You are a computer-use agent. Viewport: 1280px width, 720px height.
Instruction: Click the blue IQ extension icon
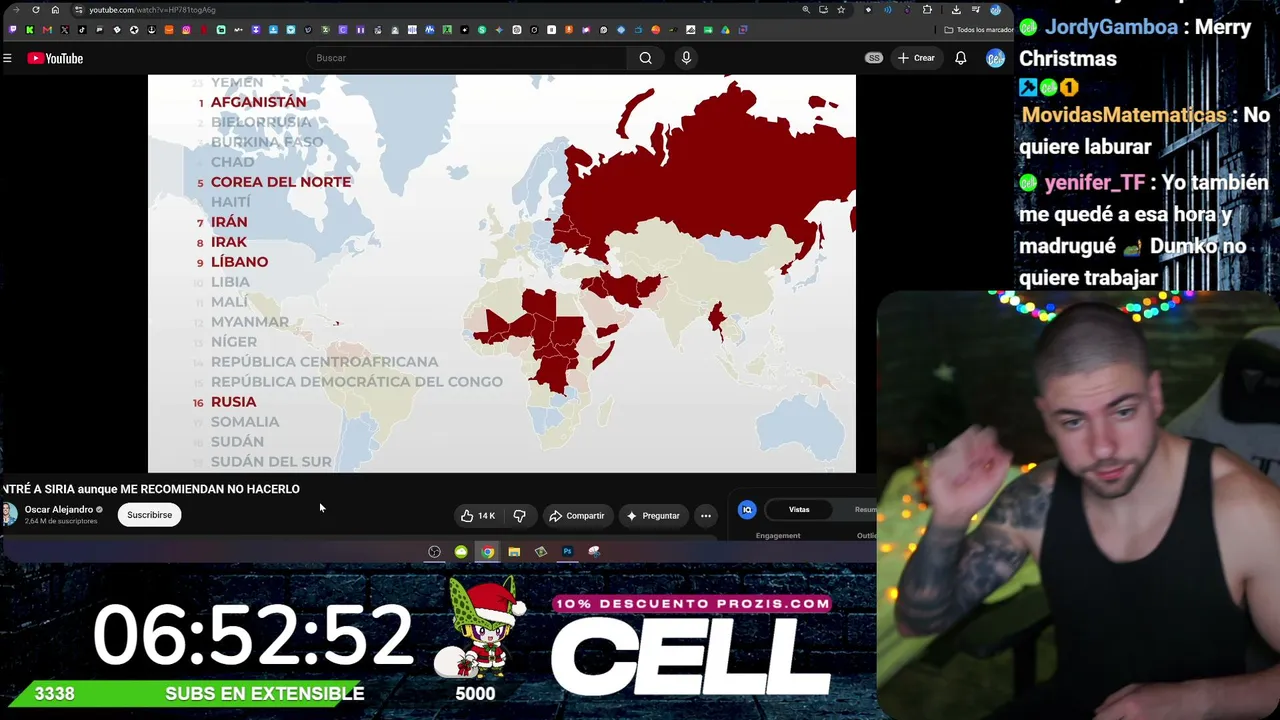[747, 510]
